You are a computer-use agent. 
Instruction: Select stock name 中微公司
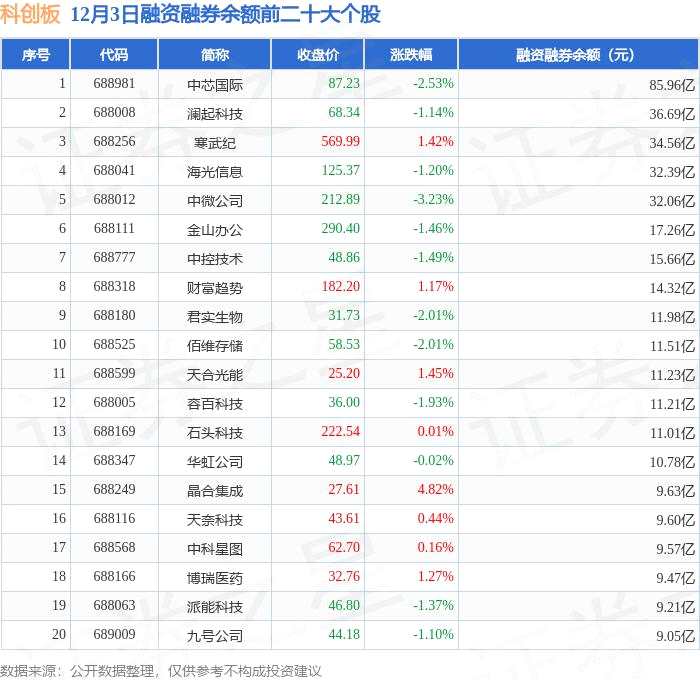click(x=215, y=200)
